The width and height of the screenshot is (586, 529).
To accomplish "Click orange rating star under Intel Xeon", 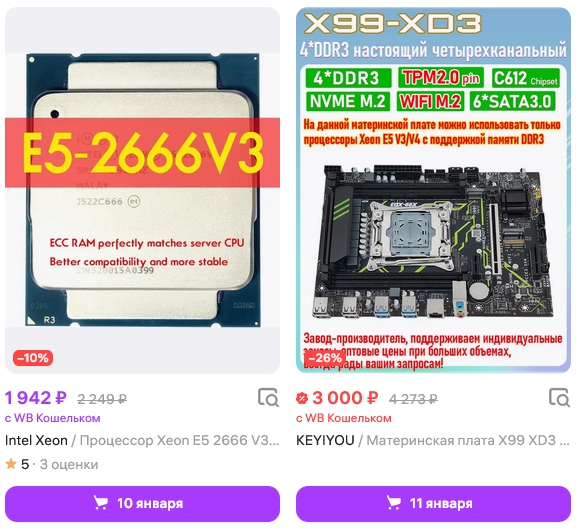I will [11, 464].
